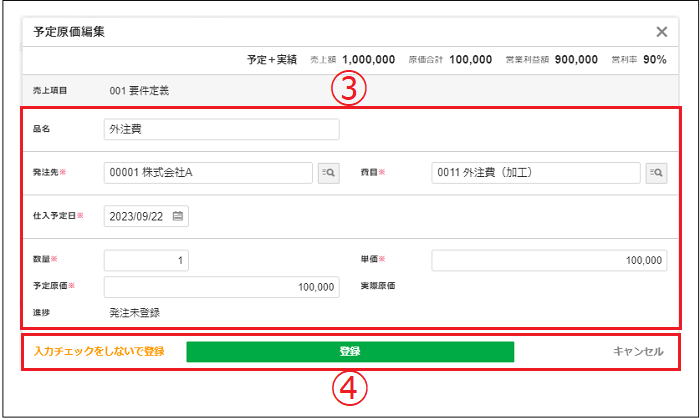
Task: Click the 数量 quantity input field
Action: coord(146,260)
